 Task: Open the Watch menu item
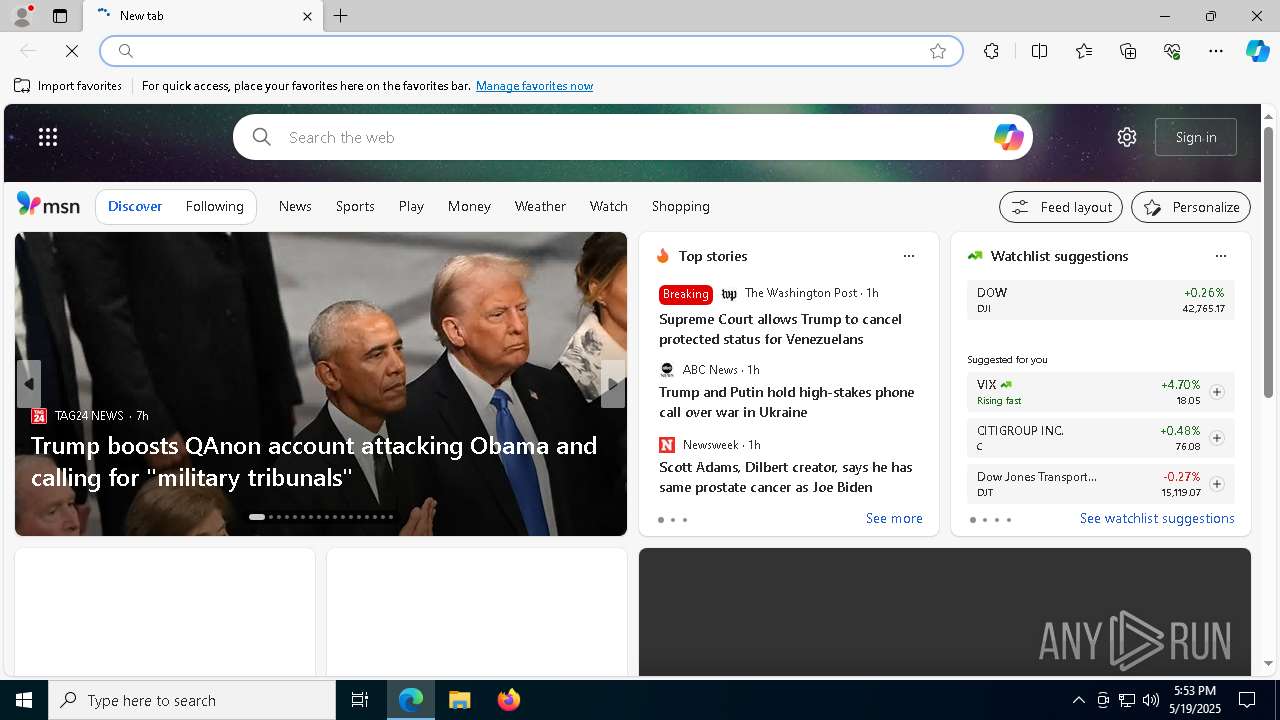608,206
